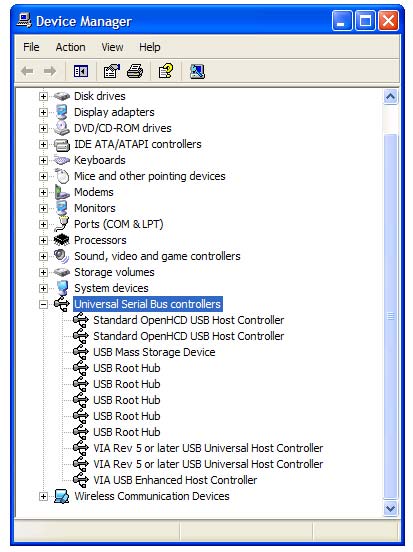Click the Print toolbar icon
Screen dimensions: 413x552
click(135, 71)
